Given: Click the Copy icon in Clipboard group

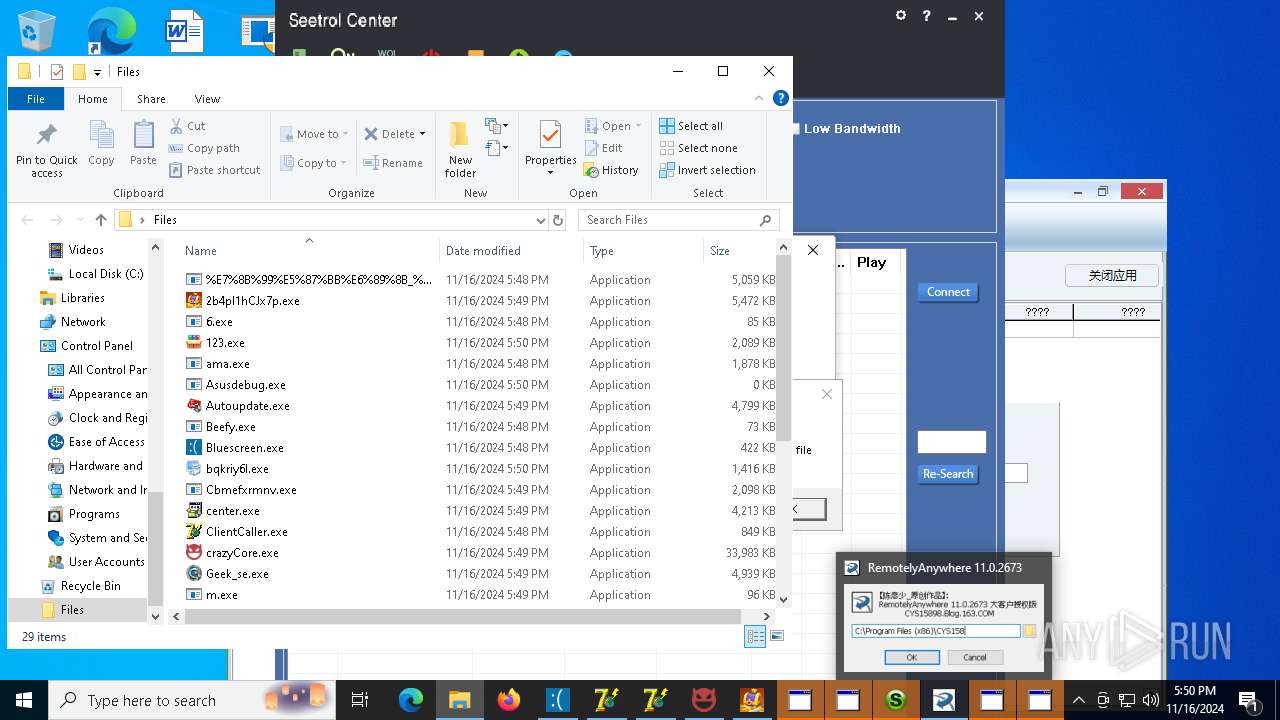Looking at the screenshot, I should coord(101,135).
